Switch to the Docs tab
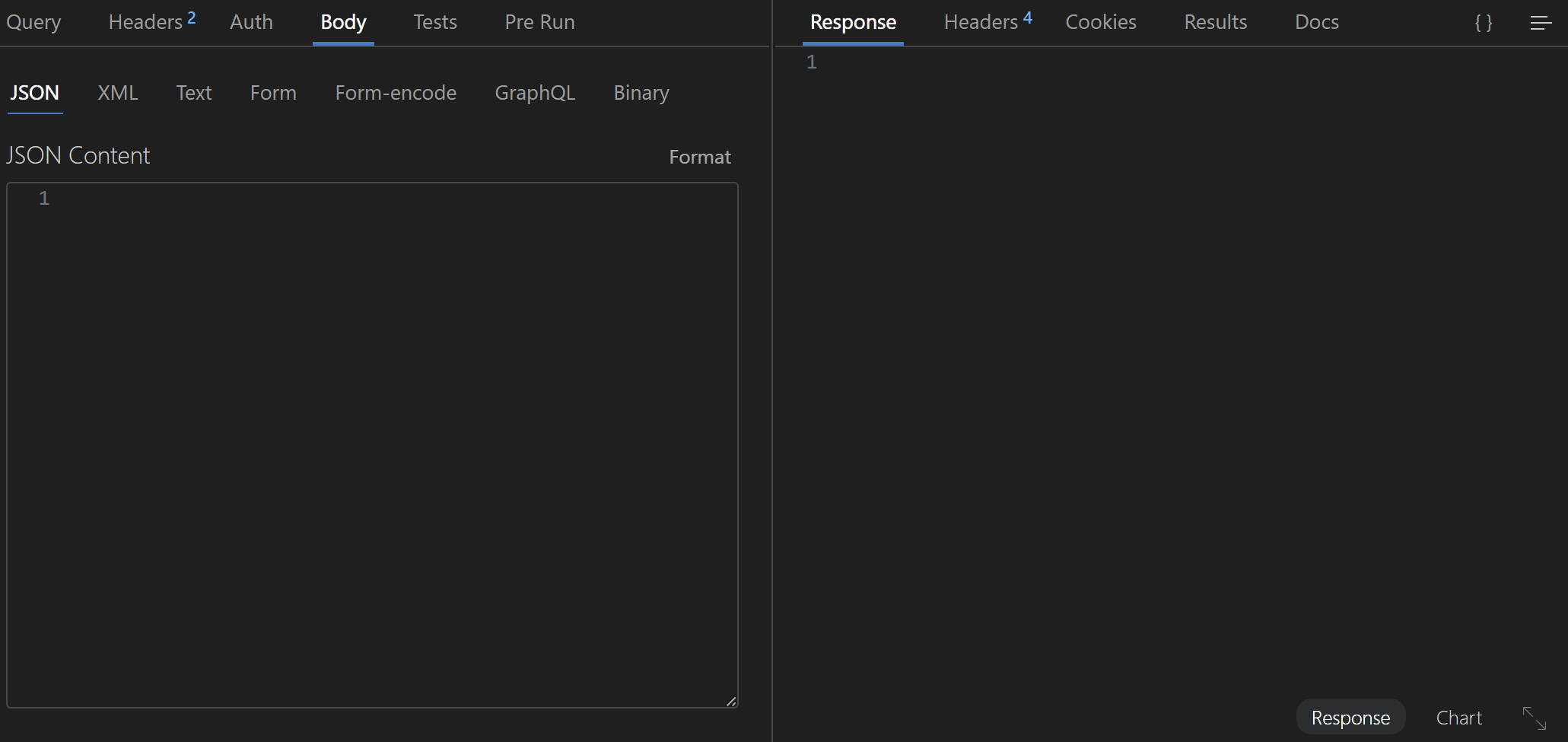Screen dimensions: 1568x742 click(x=1317, y=22)
